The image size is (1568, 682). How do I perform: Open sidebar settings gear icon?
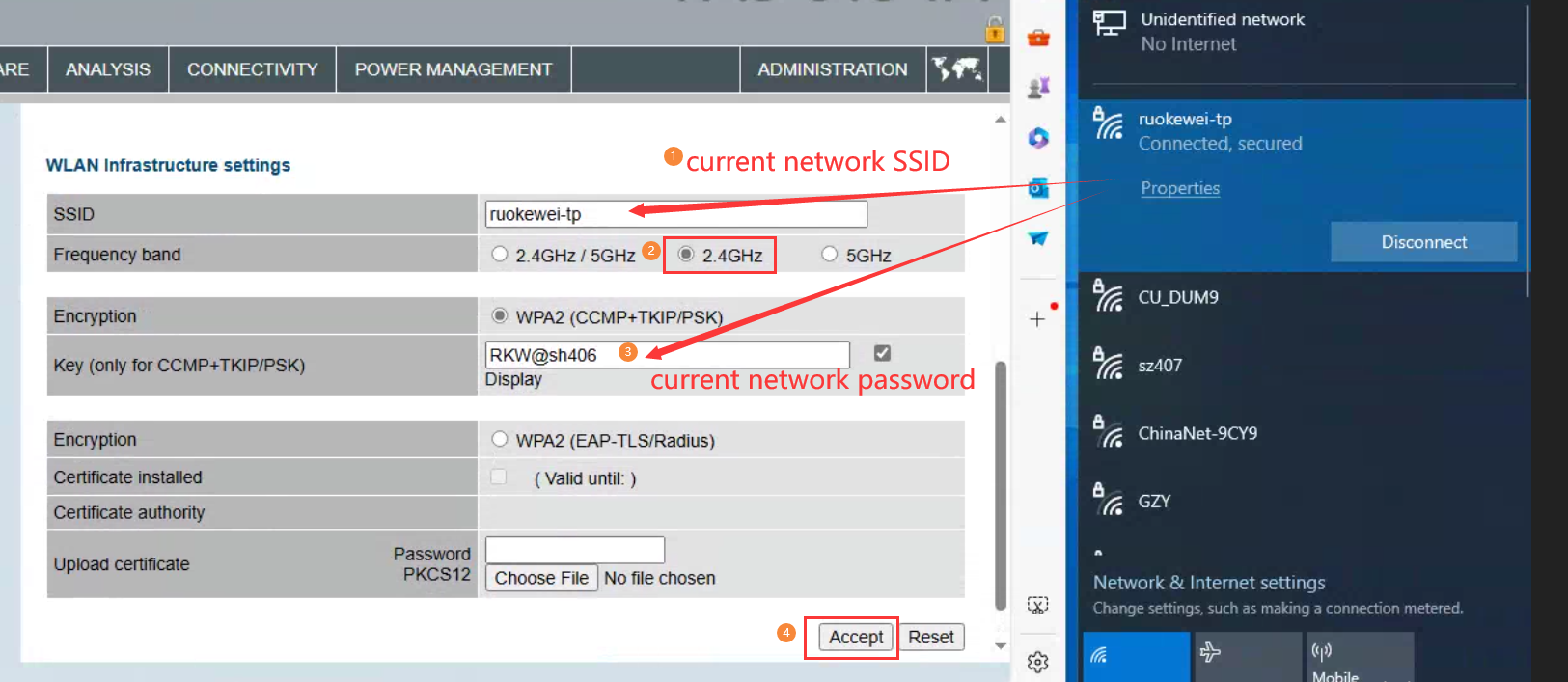point(1038,662)
